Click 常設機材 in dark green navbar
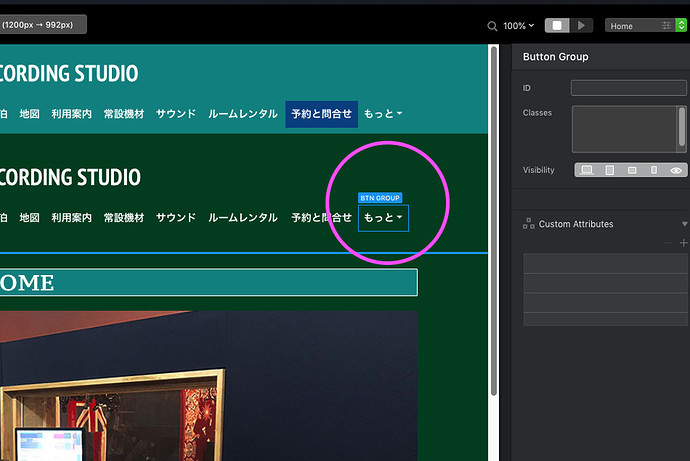The image size is (690, 461). click(124, 218)
